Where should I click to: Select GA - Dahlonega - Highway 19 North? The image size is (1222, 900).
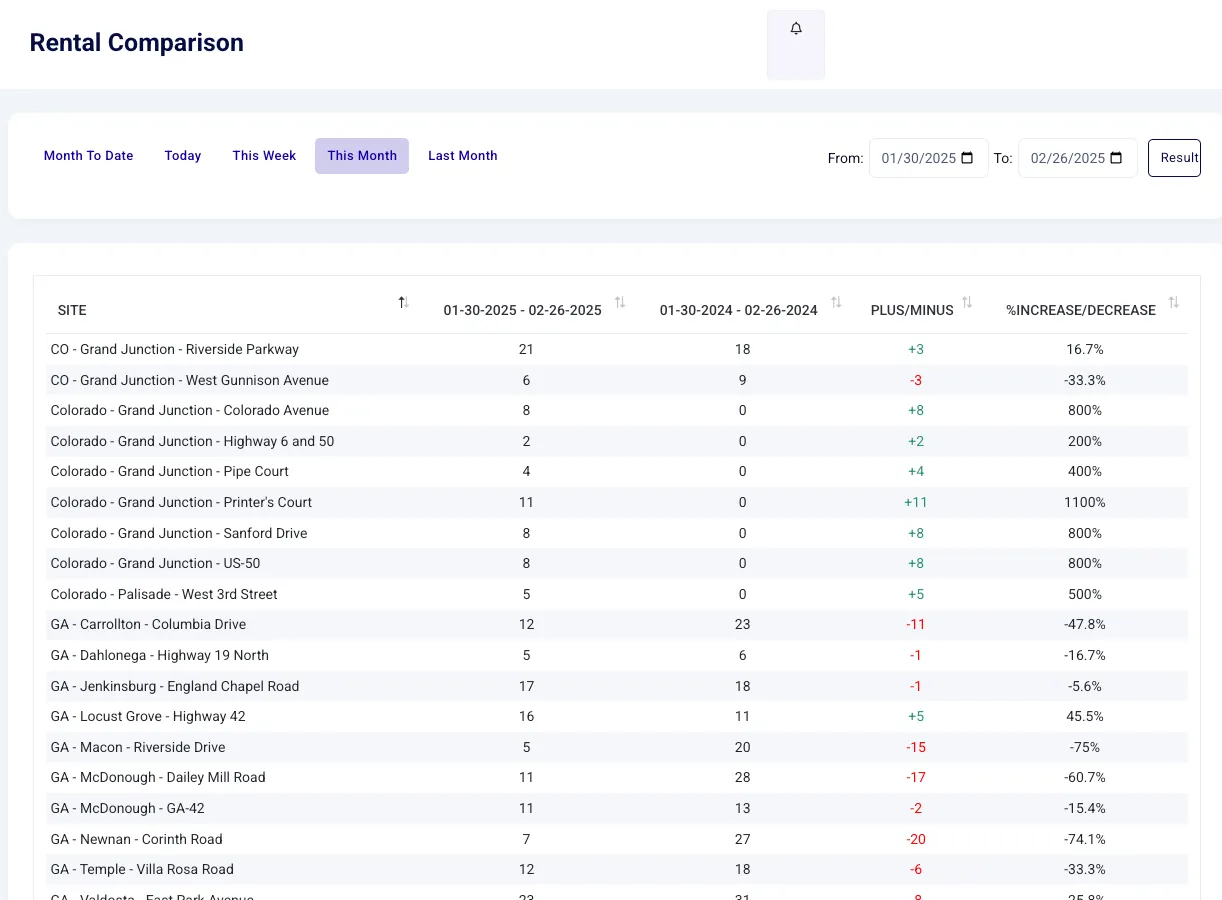point(159,655)
